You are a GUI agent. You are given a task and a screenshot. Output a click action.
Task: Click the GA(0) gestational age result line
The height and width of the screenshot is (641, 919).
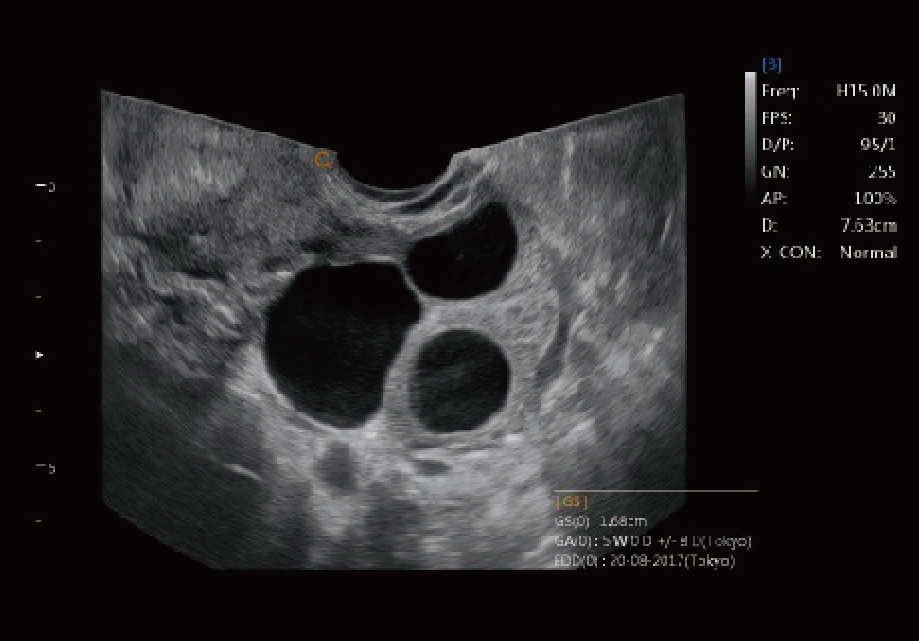(653, 541)
